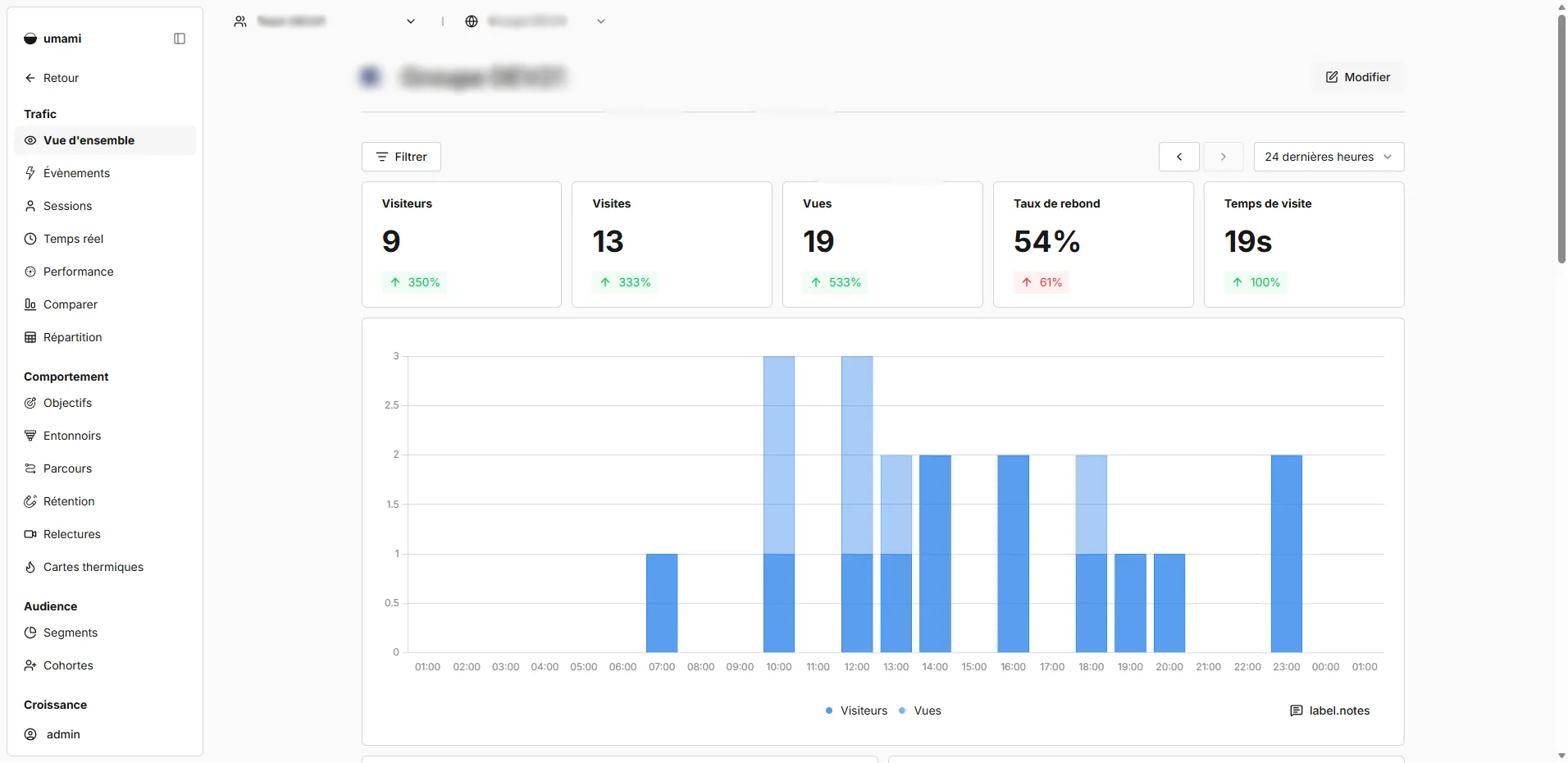The image size is (1568, 763).
Task: Click the Croissance section heading
Action: tap(55, 705)
